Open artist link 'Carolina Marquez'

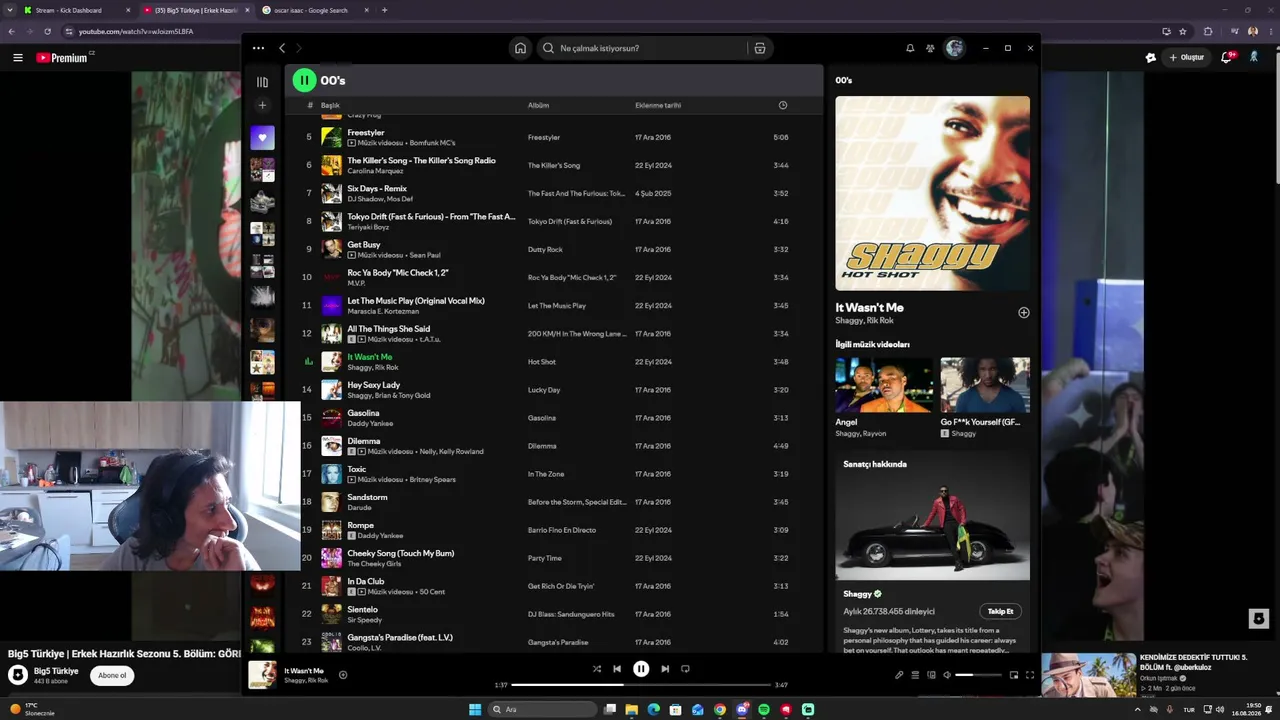click(375, 171)
